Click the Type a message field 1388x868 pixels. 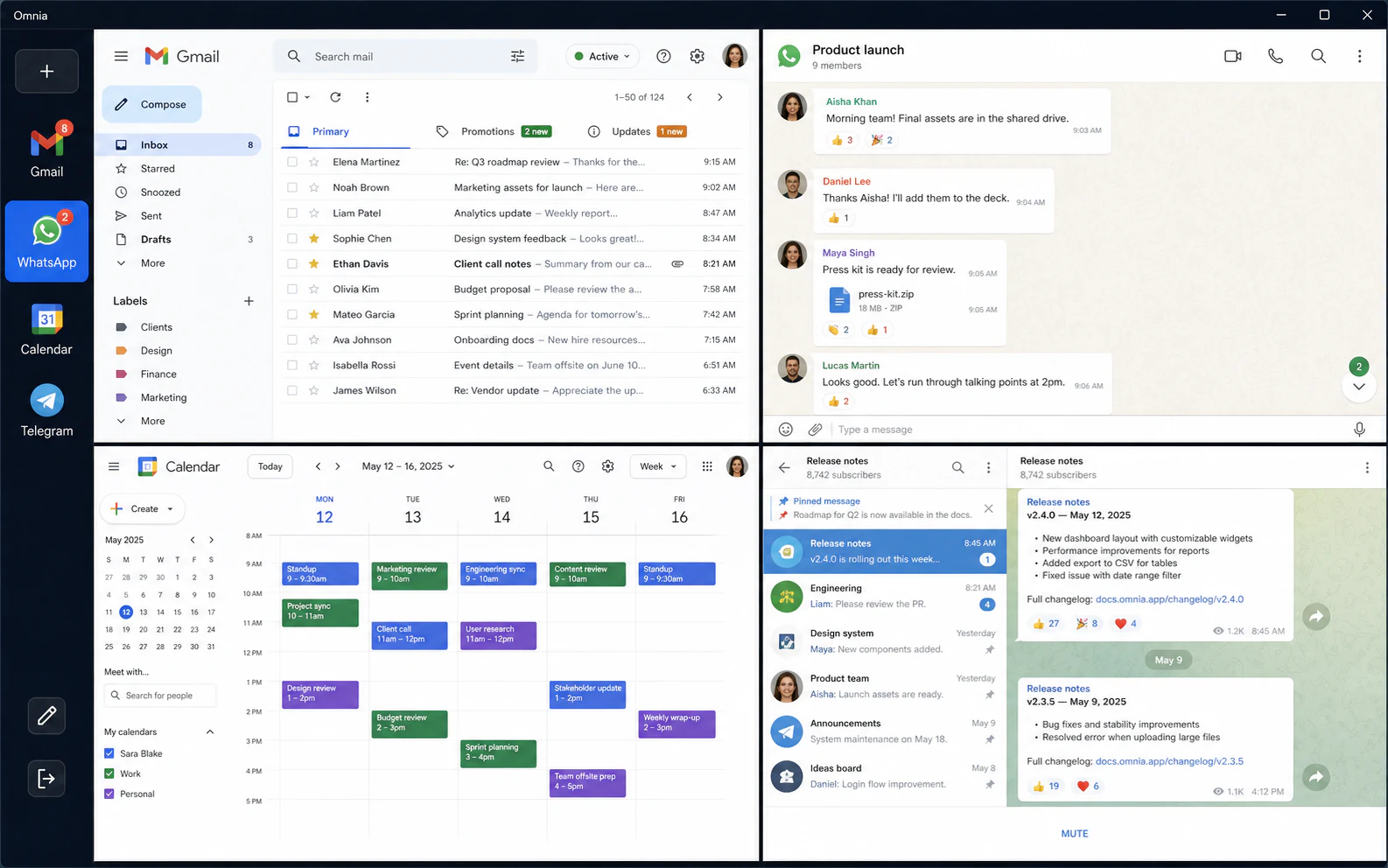(1087, 430)
